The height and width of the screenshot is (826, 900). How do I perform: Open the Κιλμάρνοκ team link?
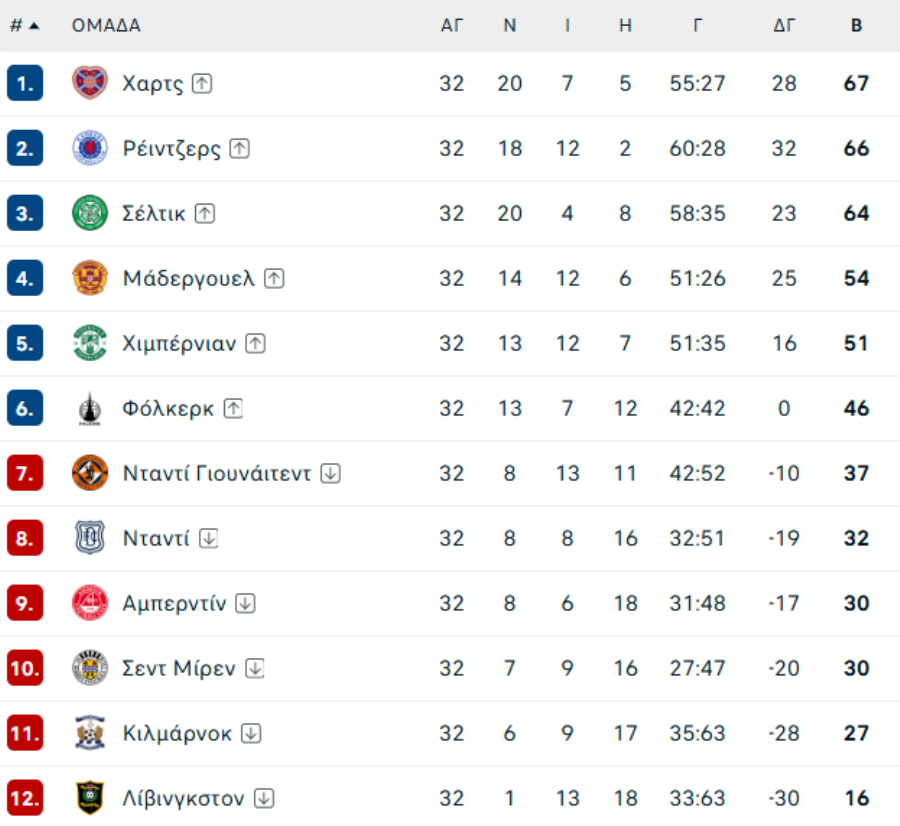pyautogui.click(x=177, y=733)
